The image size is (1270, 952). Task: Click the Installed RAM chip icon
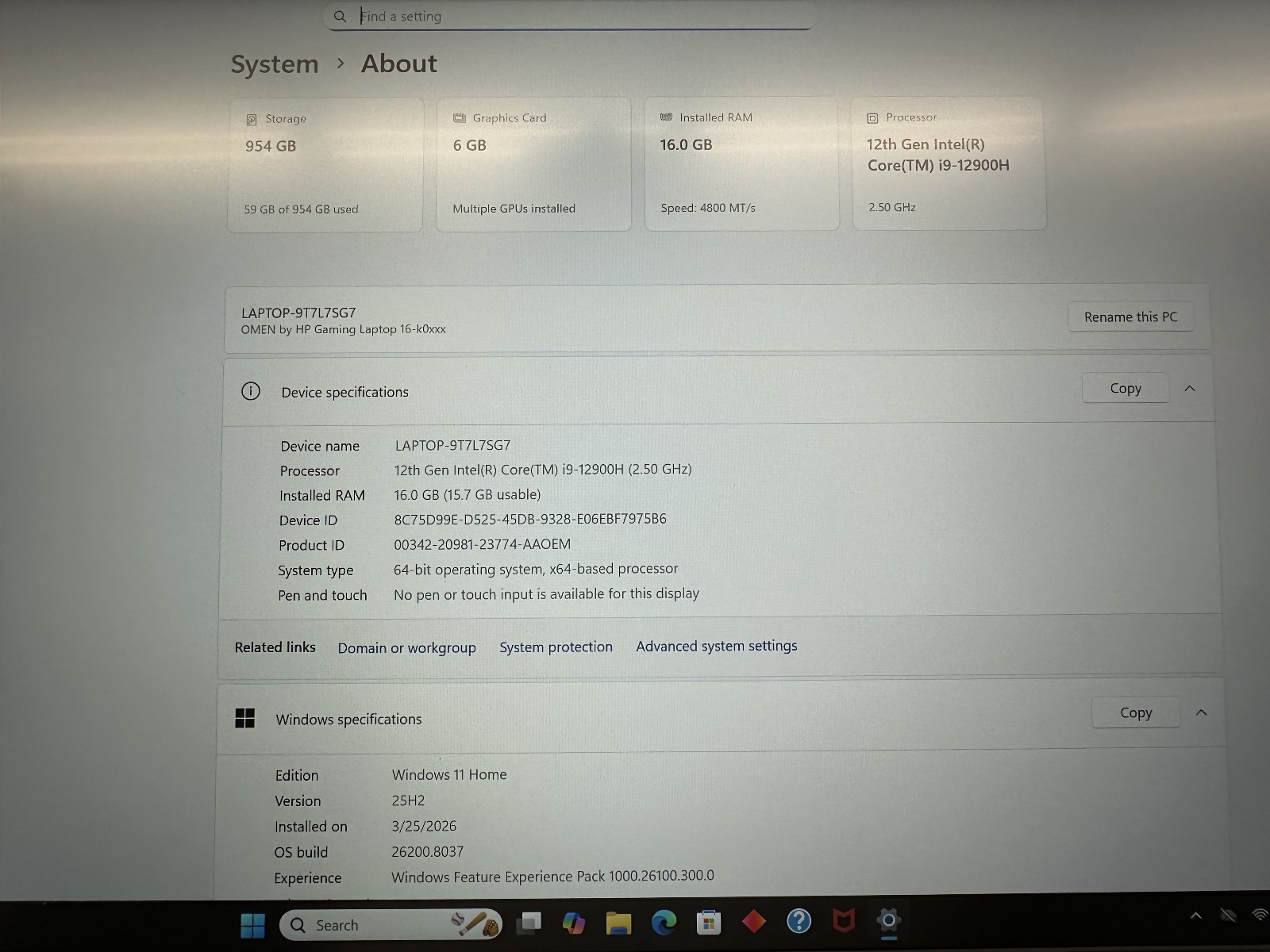coord(667,117)
